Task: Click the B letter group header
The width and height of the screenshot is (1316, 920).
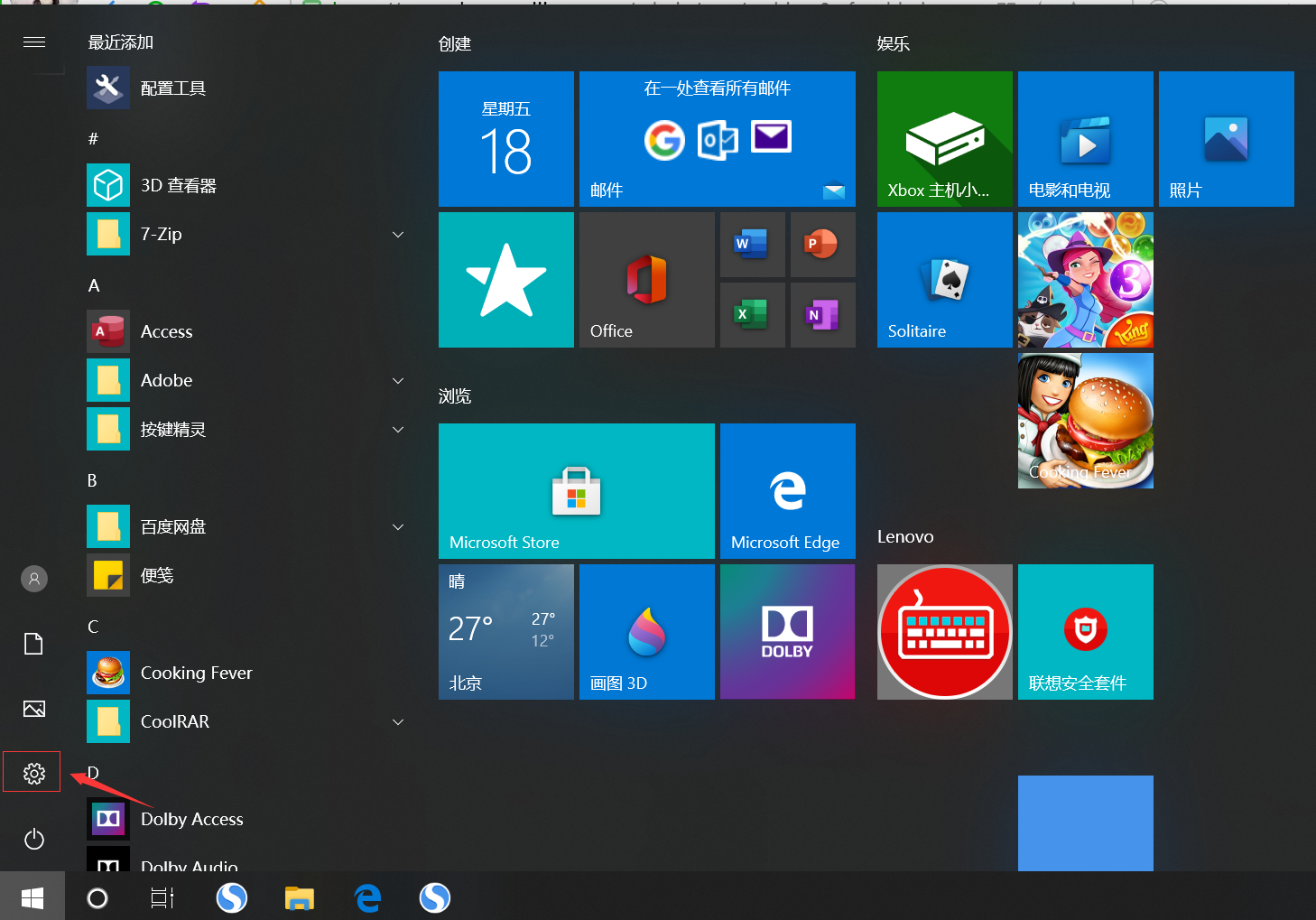Action: [92, 480]
